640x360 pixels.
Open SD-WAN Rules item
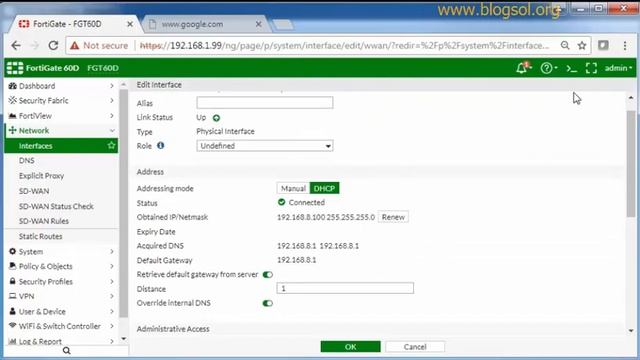tap(44, 221)
